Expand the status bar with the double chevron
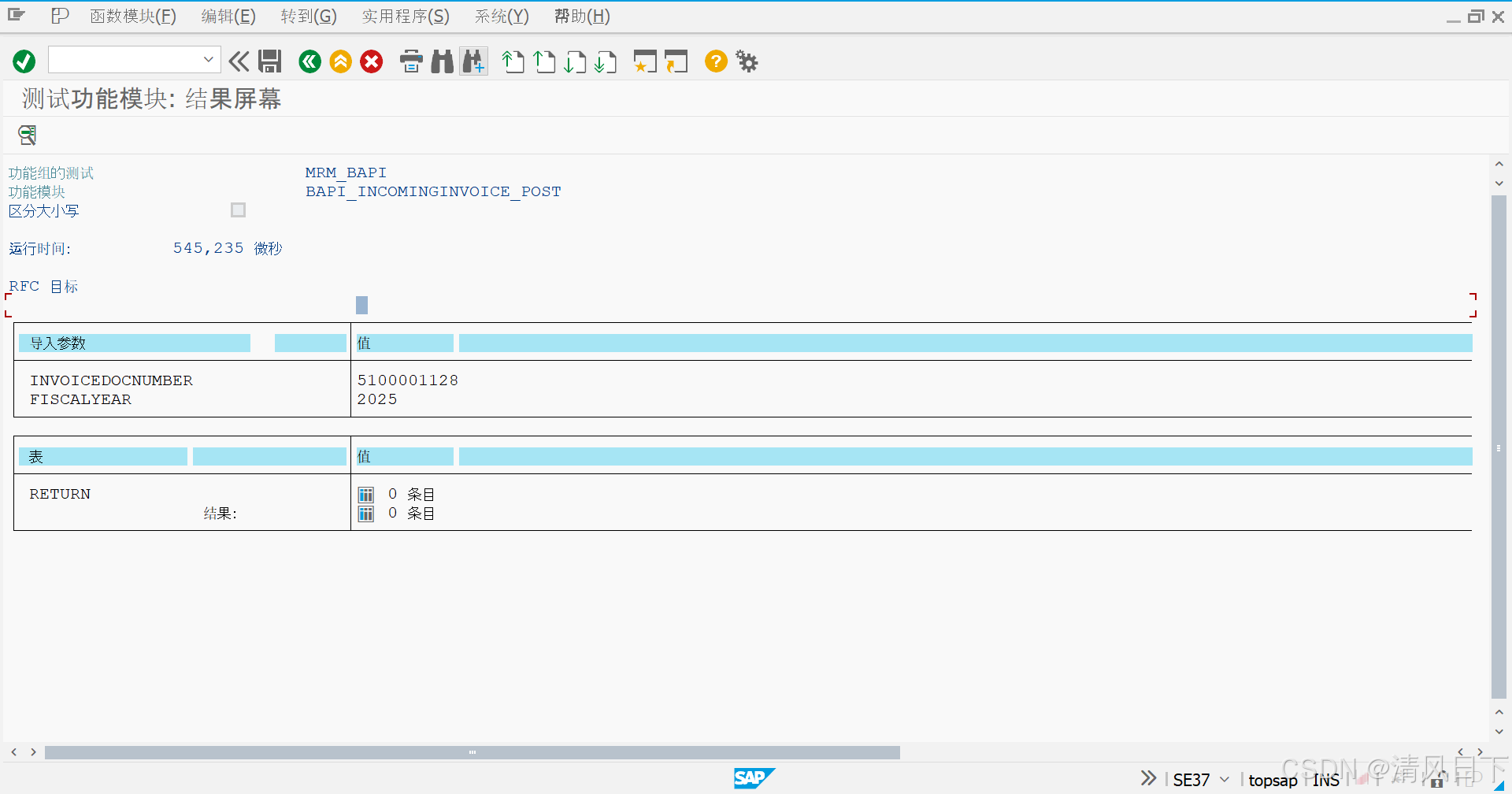1512x794 pixels. coord(1147,777)
